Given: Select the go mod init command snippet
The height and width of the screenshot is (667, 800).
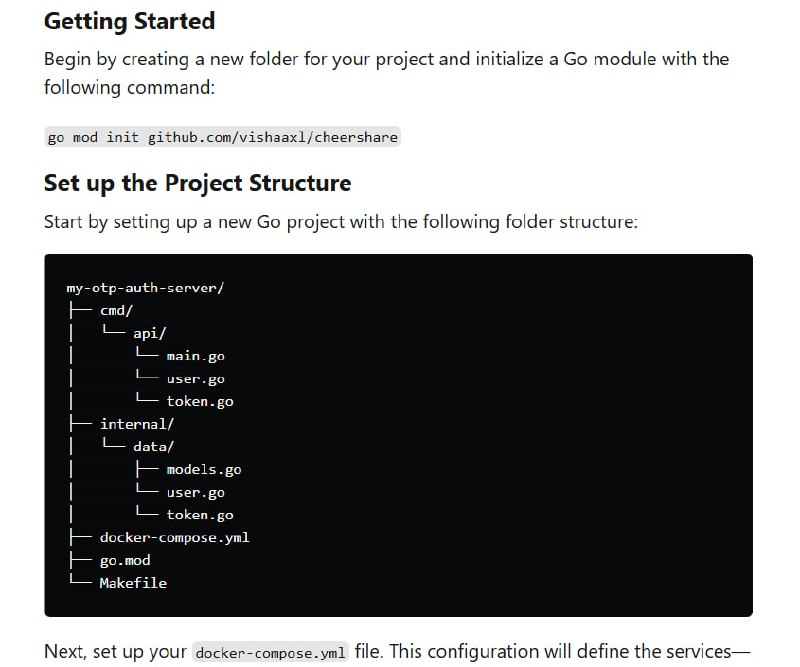Looking at the screenshot, I should 222,137.
